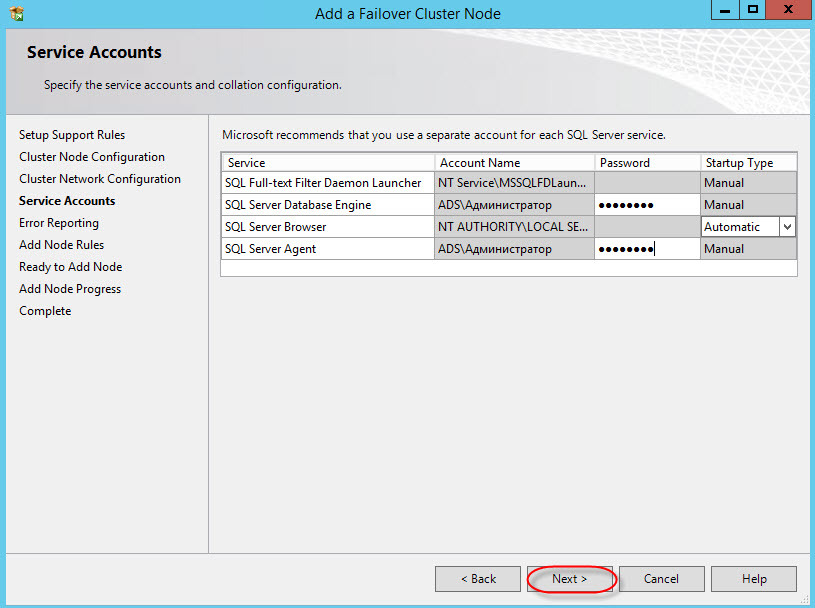Screen dimensions: 815x608
Task: Click the SQL Server Agent password field
Action: tap(646, 249)
